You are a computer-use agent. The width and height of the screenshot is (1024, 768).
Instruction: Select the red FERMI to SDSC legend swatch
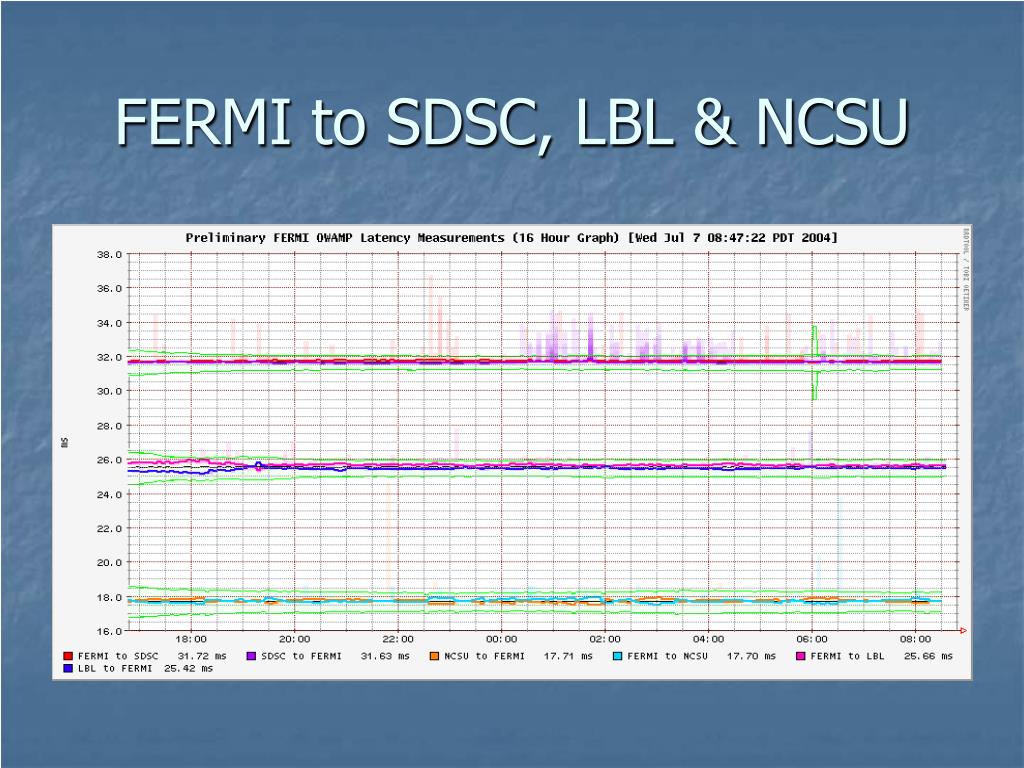68,656
